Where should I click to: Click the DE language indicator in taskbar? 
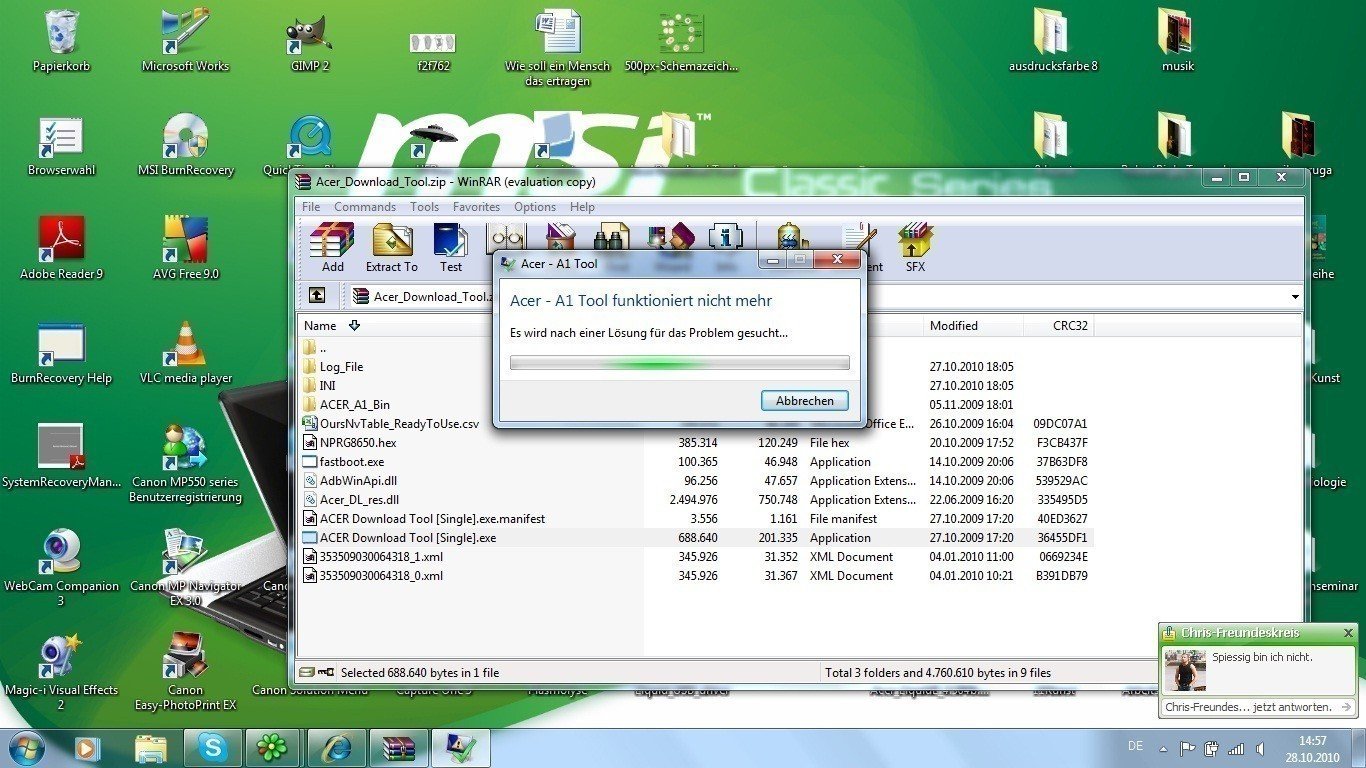1135,746
